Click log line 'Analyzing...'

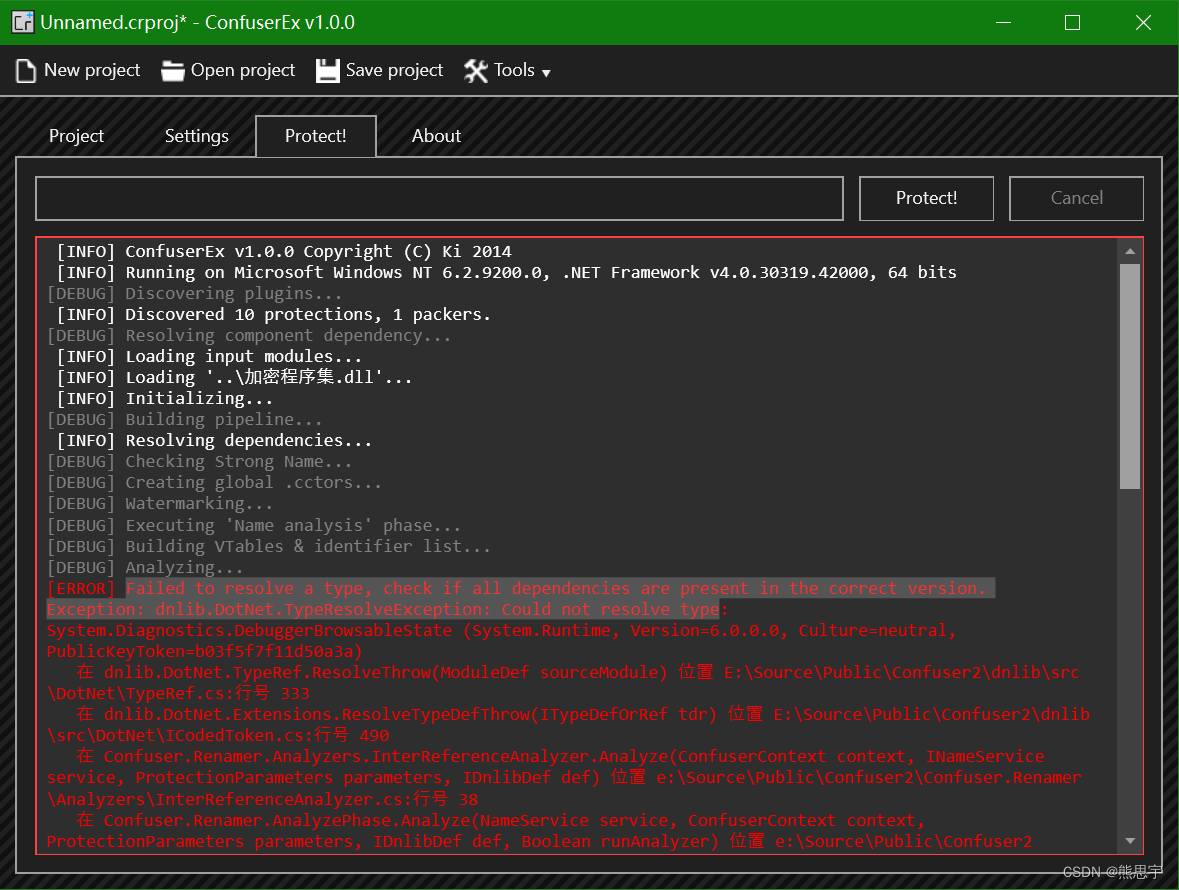[145, 568]
